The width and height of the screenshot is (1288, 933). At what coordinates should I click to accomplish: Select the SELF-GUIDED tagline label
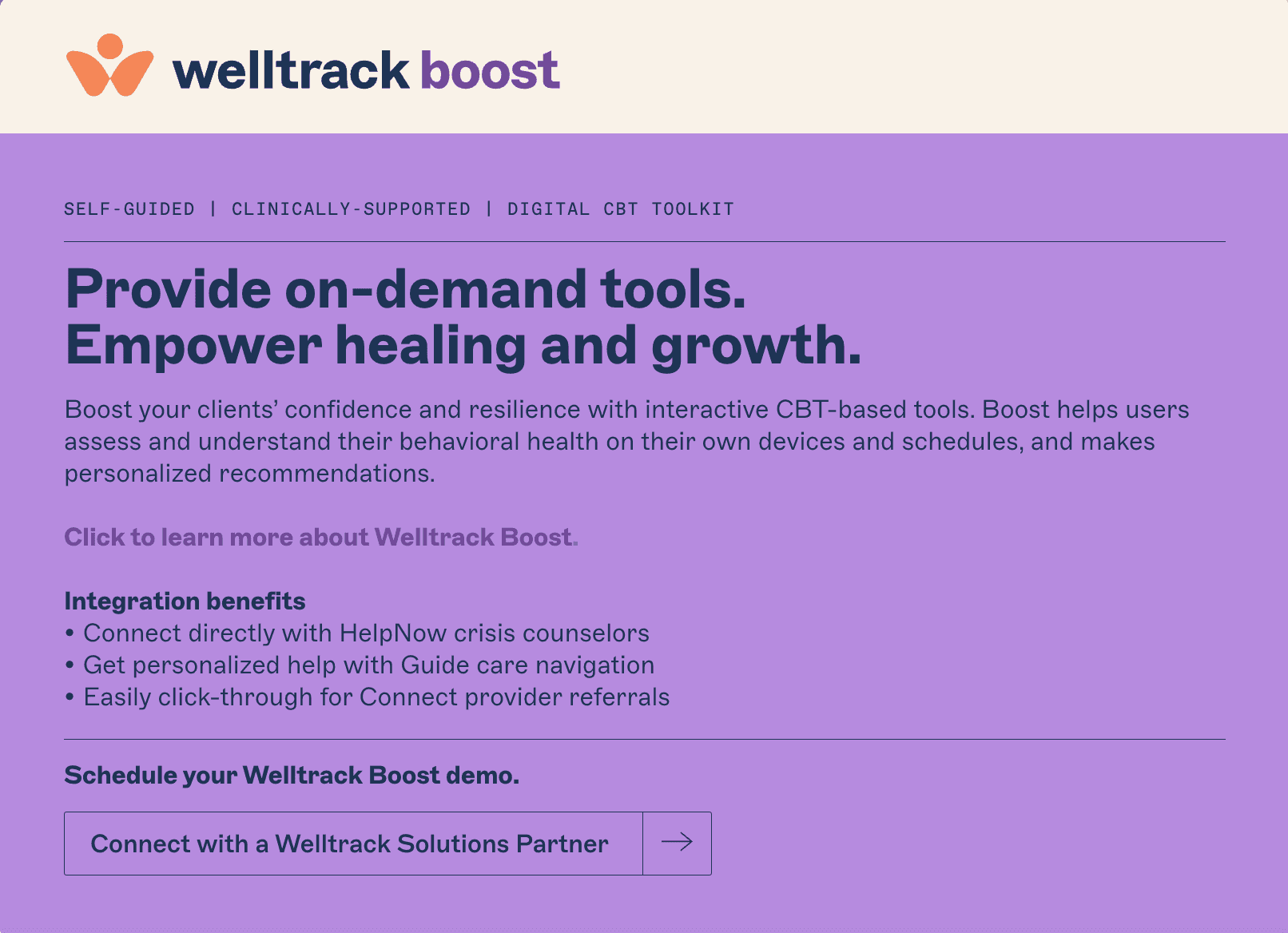(129, 209)
